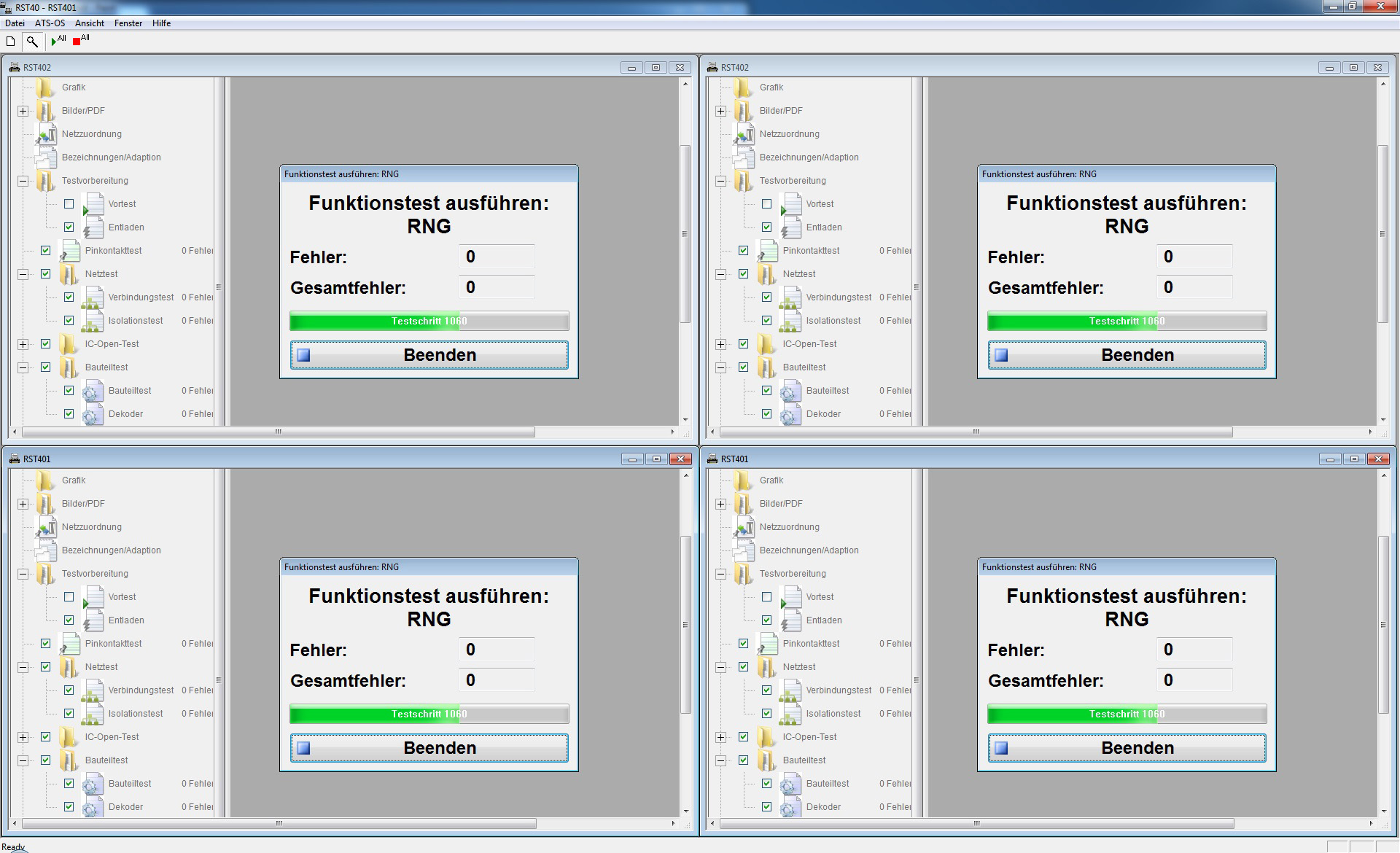Click Gesamtfehler value field in bottom-left dialog
1400x853 pixels.
497,680
